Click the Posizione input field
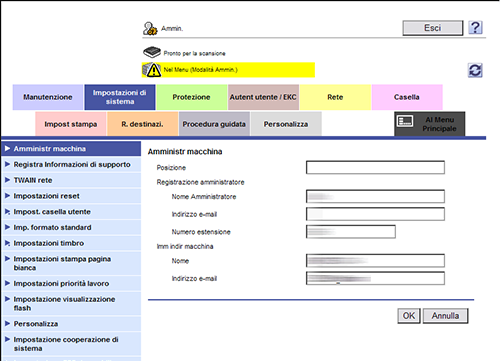Screen dimensions: 500x361 [x=375, y=167]
